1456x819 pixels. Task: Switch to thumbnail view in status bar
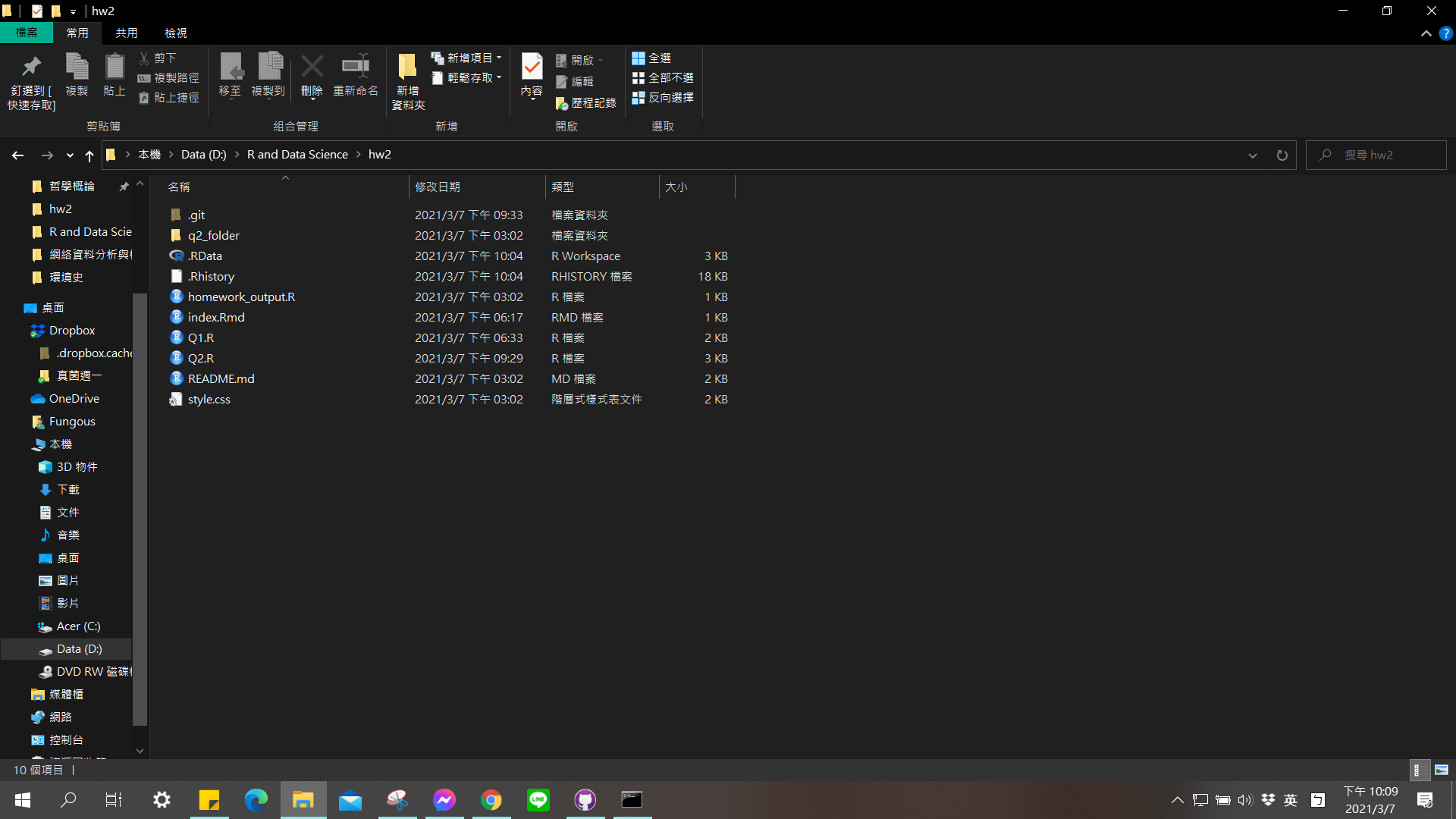1443,770
